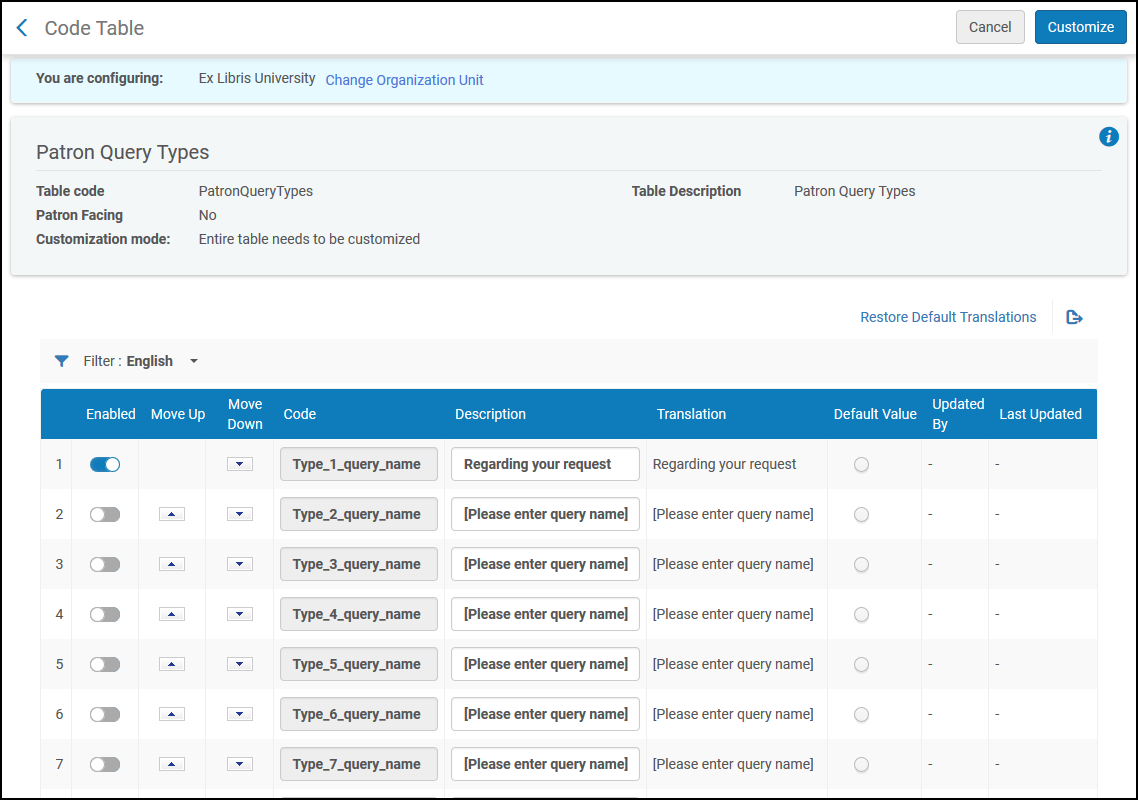This screenshot has height=800, width=1138.
Task: Disable the Type_1_query_name enabled toggle
Action: [105, 464]
